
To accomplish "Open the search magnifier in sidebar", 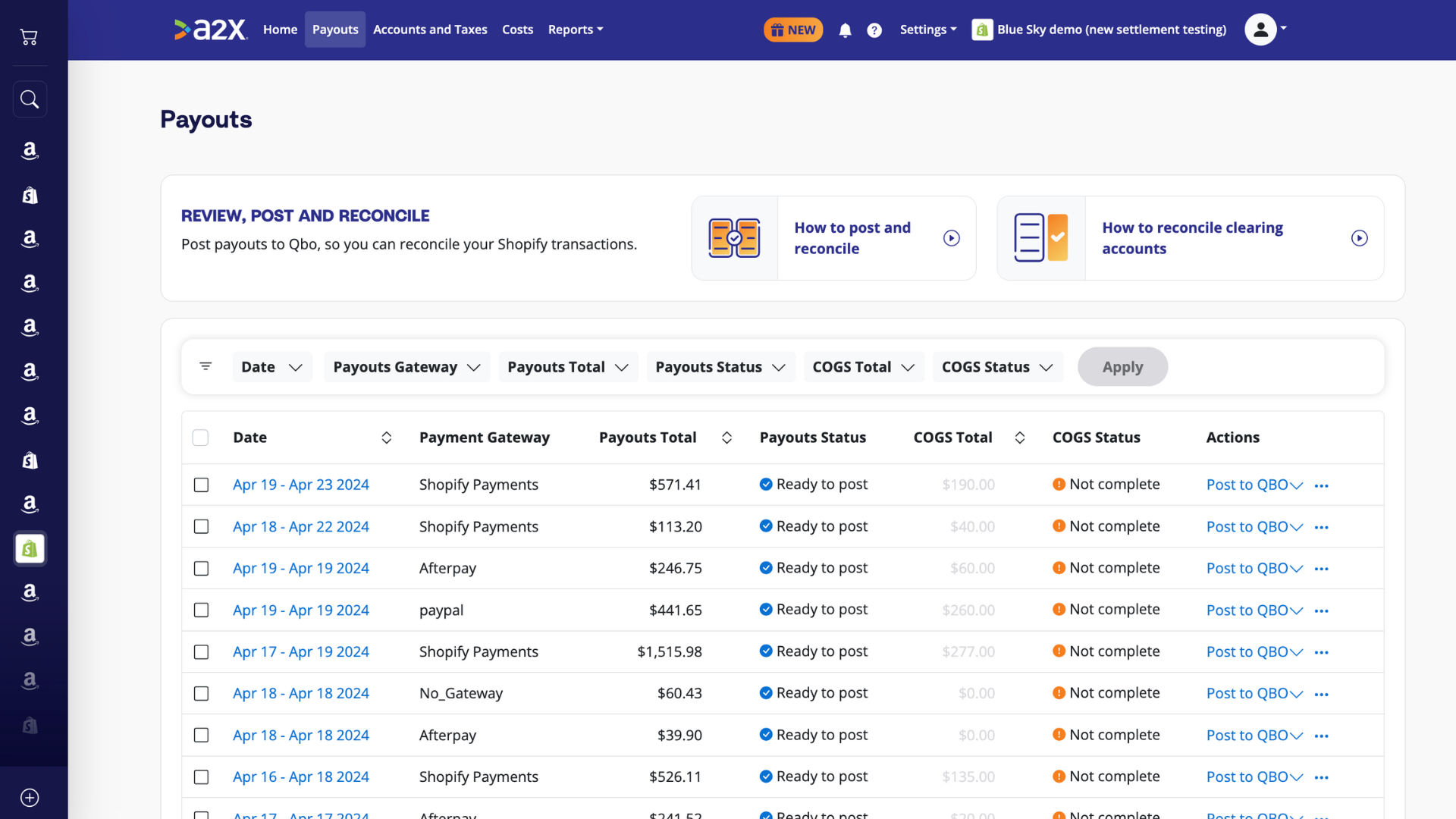I will 30,99.
